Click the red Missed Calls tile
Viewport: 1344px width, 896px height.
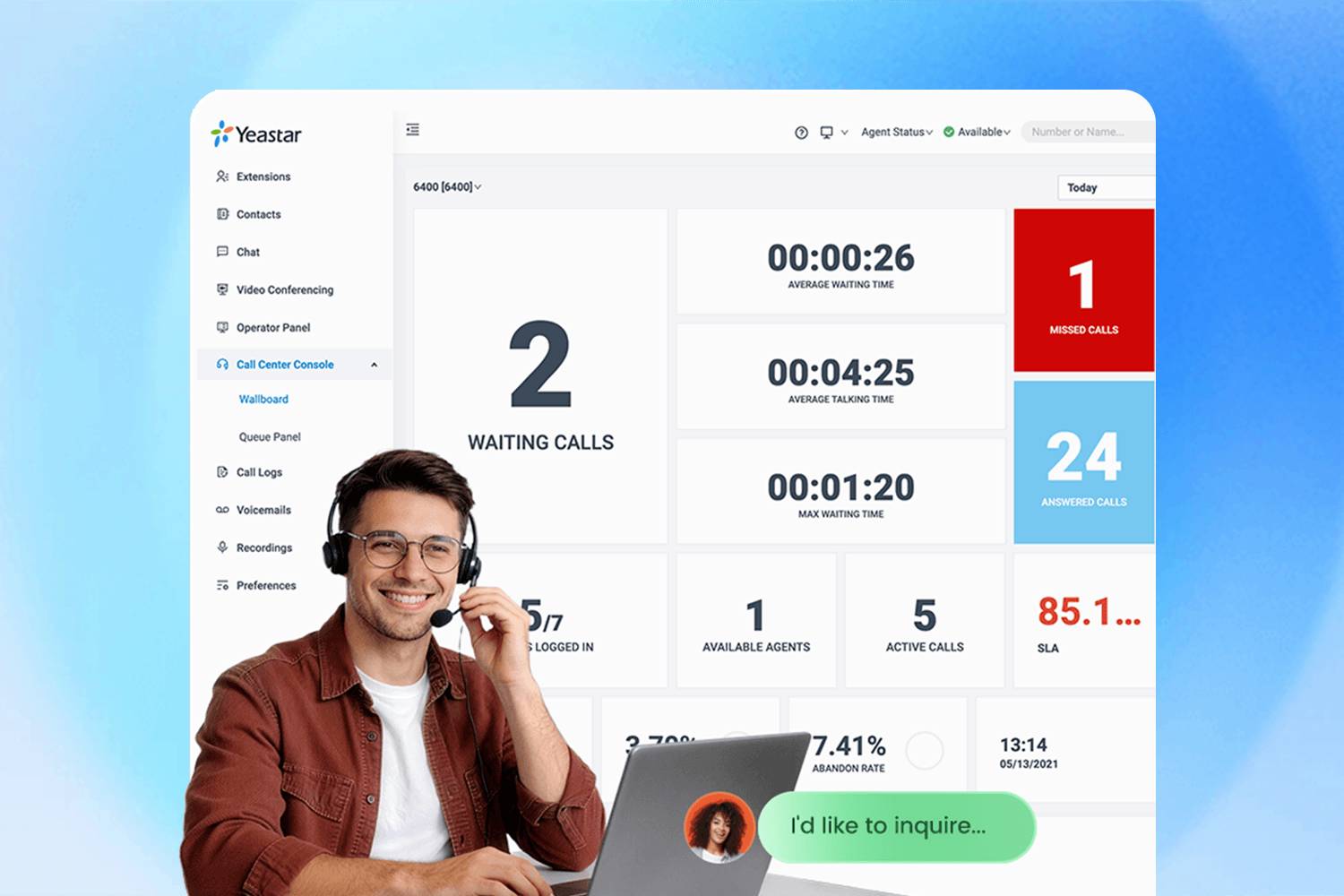pos(1084,290)
